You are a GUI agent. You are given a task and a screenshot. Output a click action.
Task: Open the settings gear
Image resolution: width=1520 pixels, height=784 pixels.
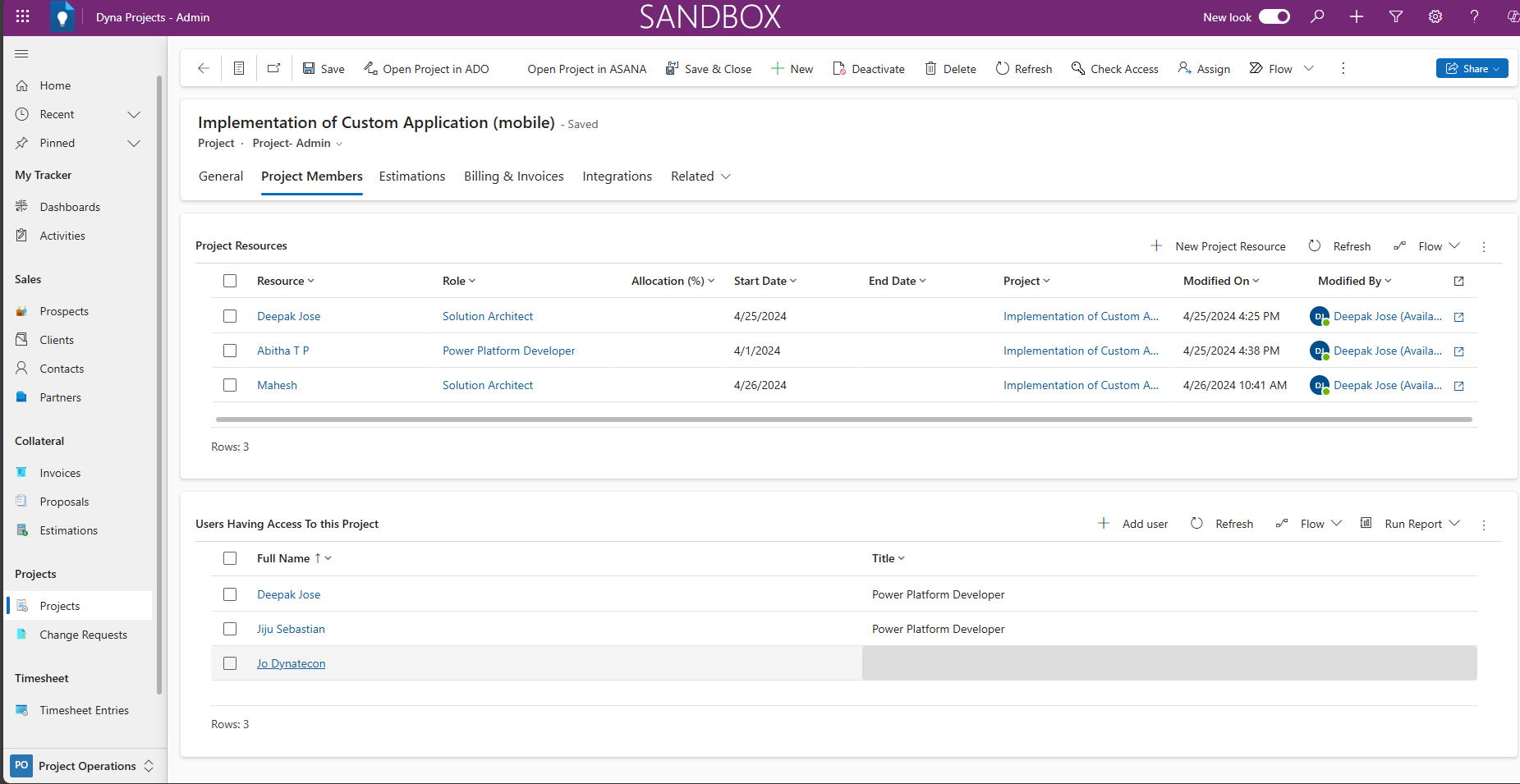pos(1435,16)
